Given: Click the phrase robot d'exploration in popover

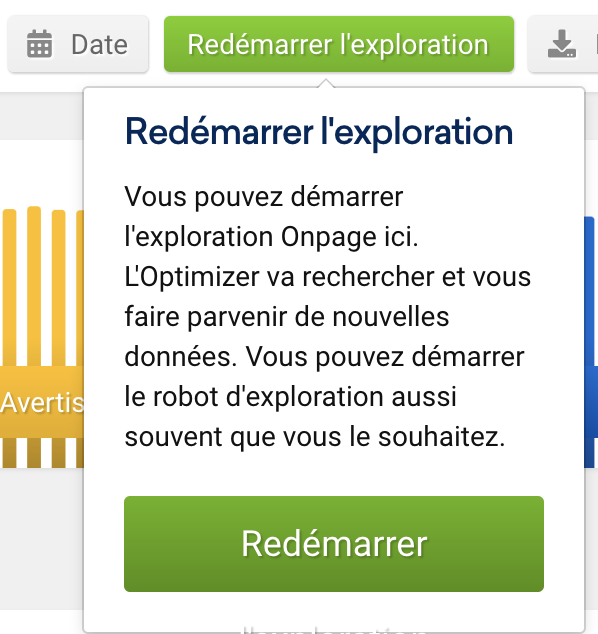Looking at the screenshot, I should click(305, 397).
